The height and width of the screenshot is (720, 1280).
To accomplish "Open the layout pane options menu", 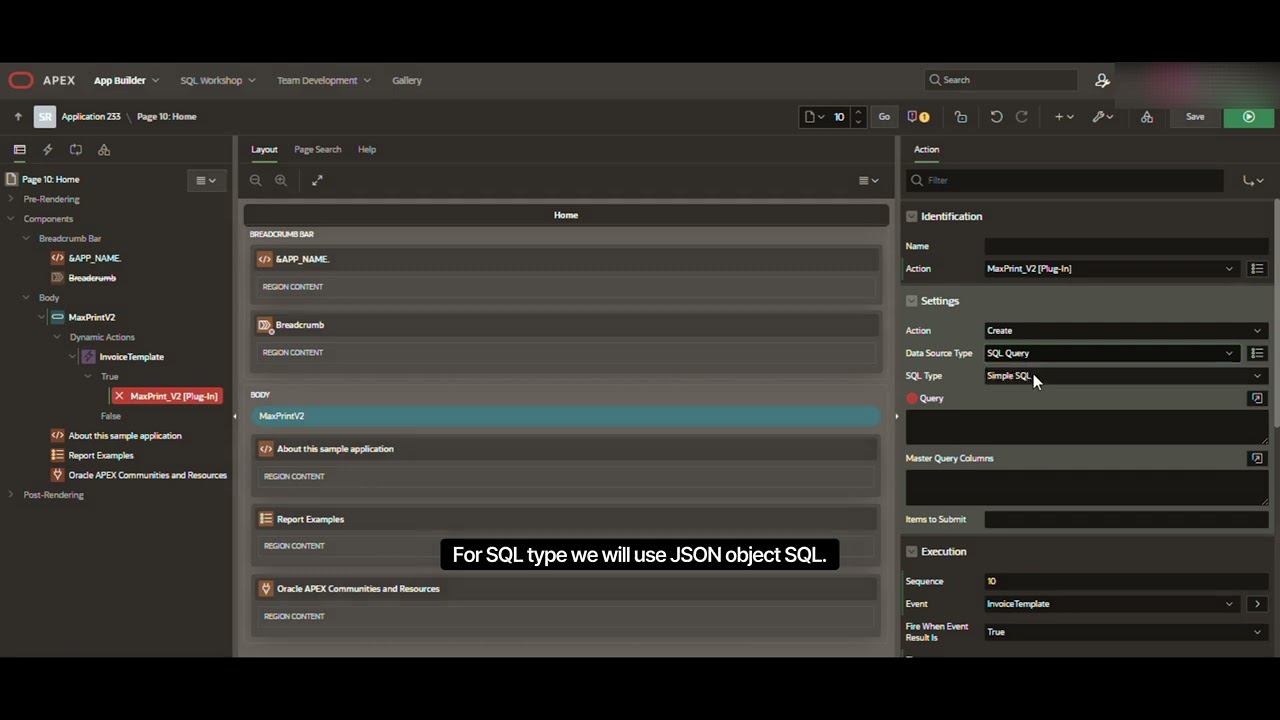I will click(868, 181).
